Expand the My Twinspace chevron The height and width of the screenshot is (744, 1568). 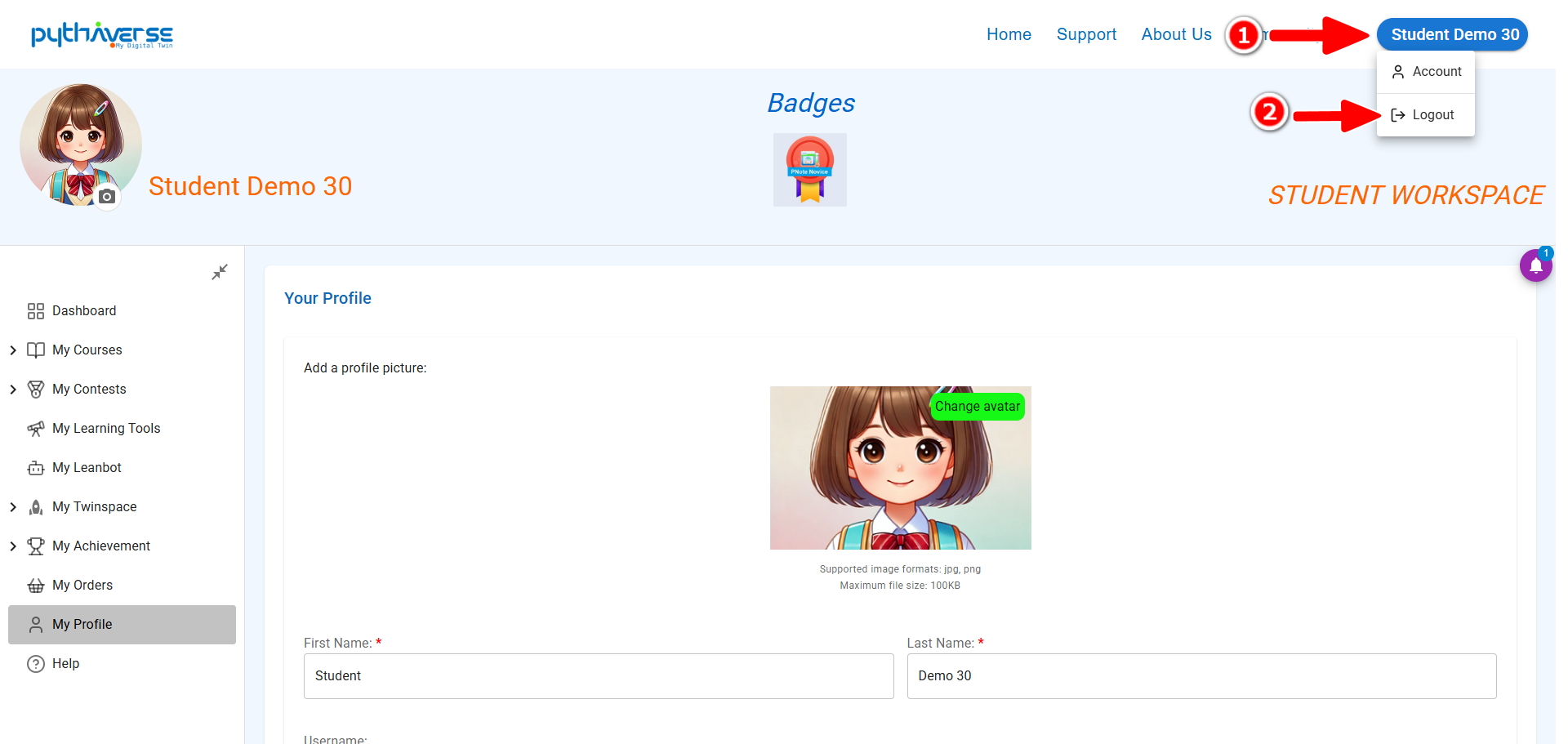pos(13,507)
